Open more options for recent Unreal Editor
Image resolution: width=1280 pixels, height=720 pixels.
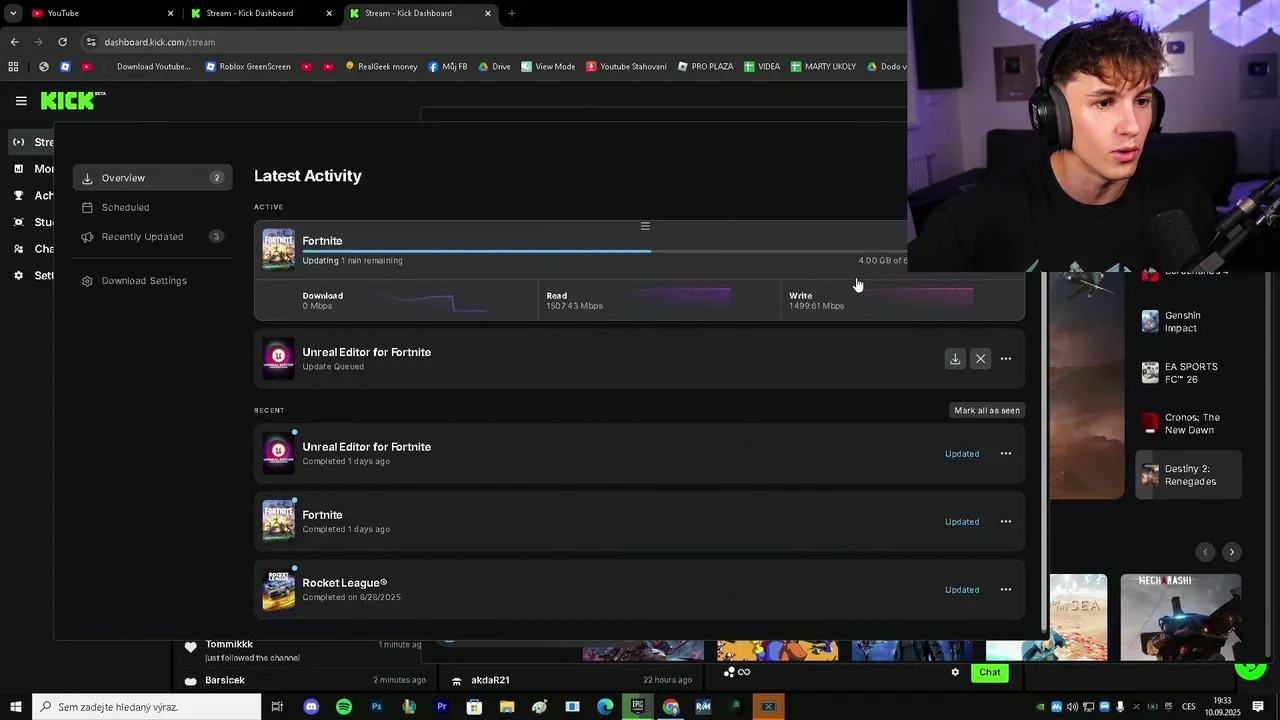(x=1006, y=454)
